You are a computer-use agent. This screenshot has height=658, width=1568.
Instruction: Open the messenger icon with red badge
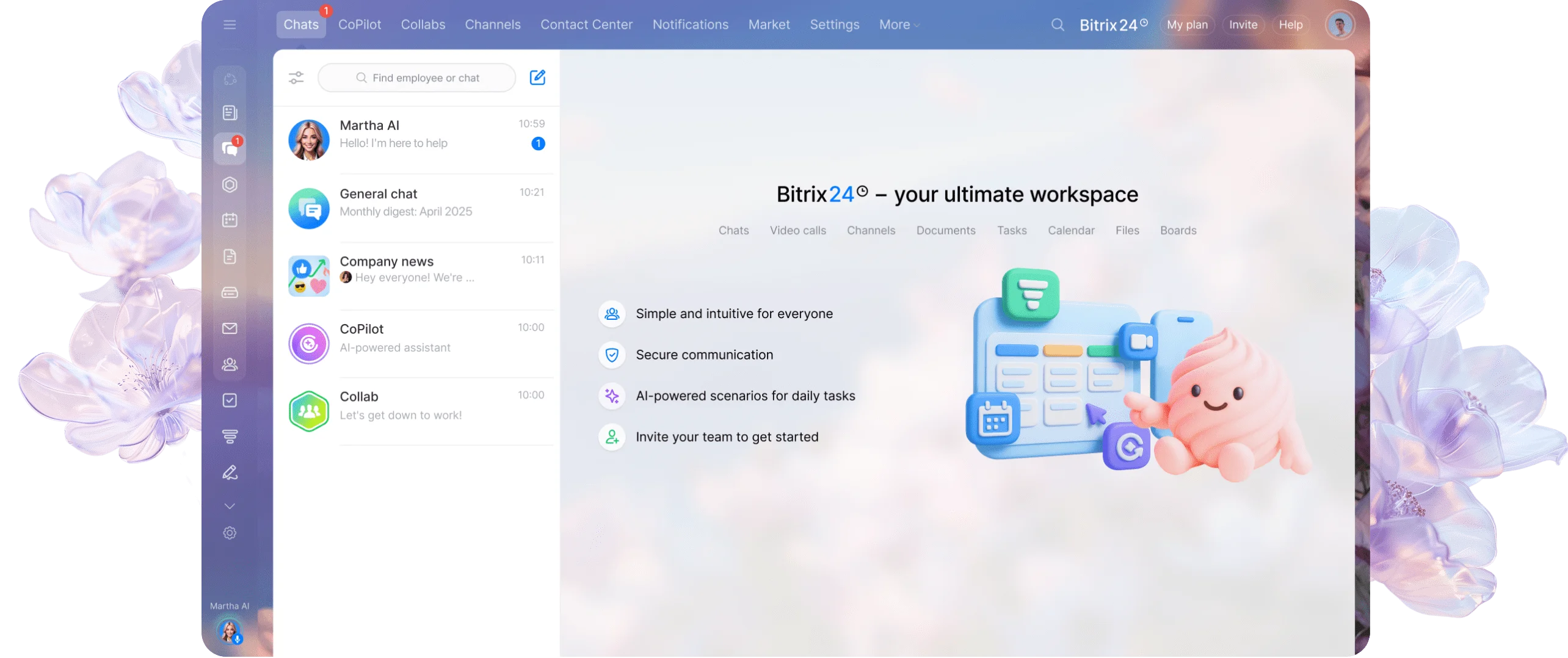click(x=230, y=149)
